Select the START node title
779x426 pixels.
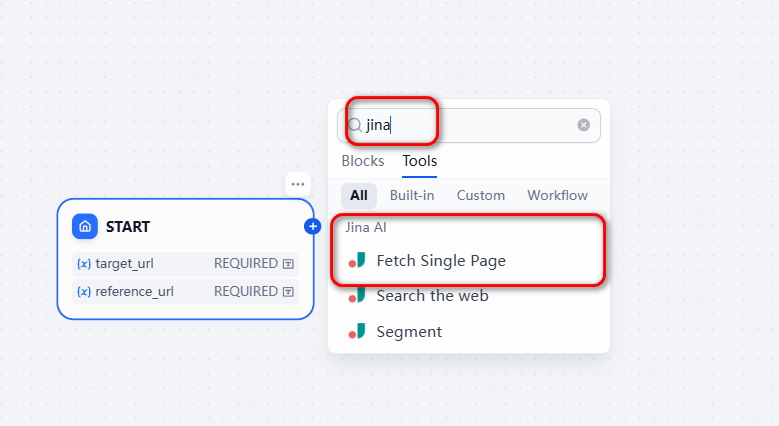pyautogui.click(x=128, y=227)
